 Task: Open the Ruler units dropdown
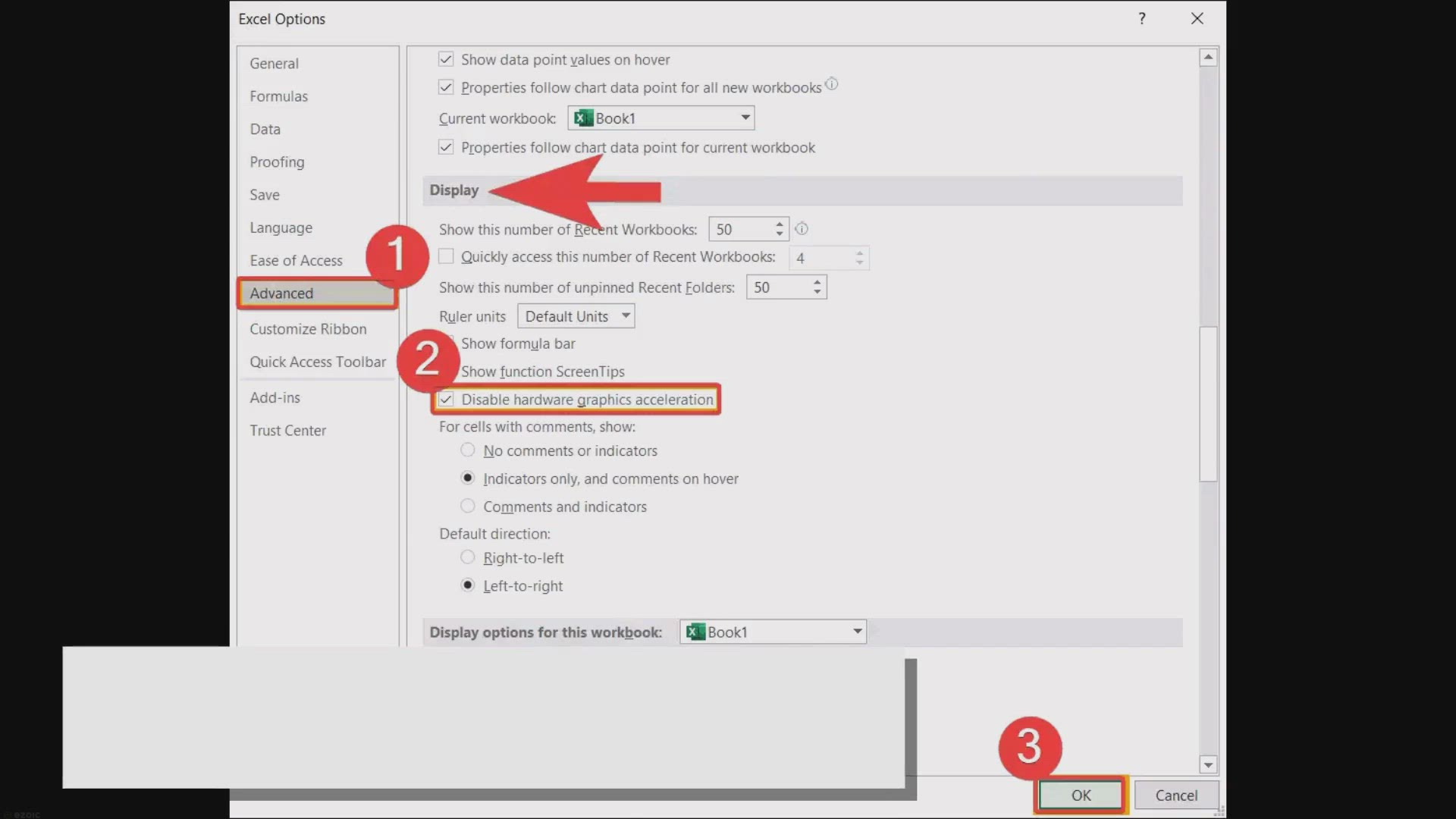tap(626, 315)
